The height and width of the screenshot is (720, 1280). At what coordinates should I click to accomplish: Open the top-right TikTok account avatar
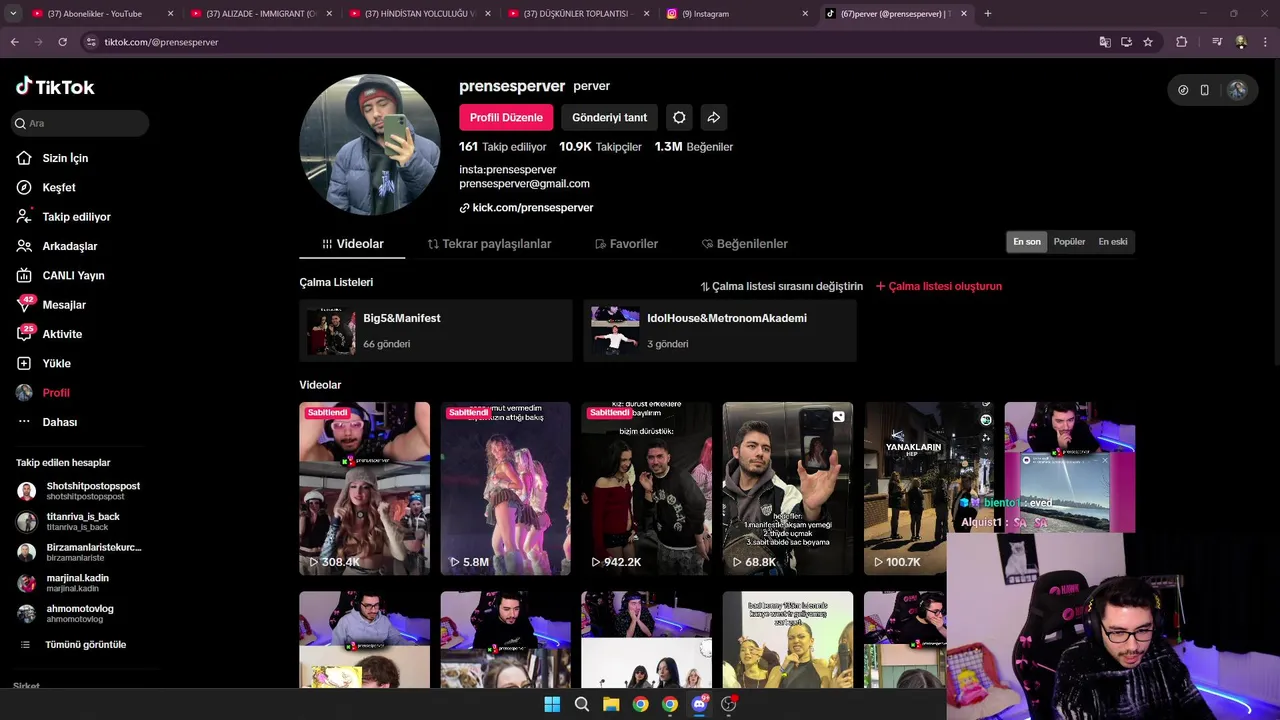point(1237,90)
